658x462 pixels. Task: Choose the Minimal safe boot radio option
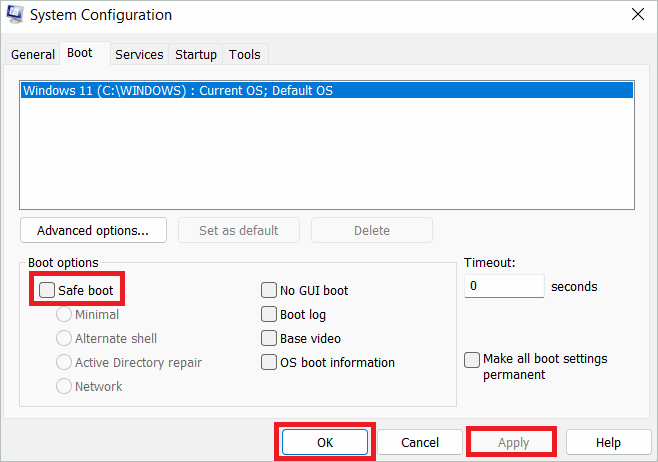65,315
